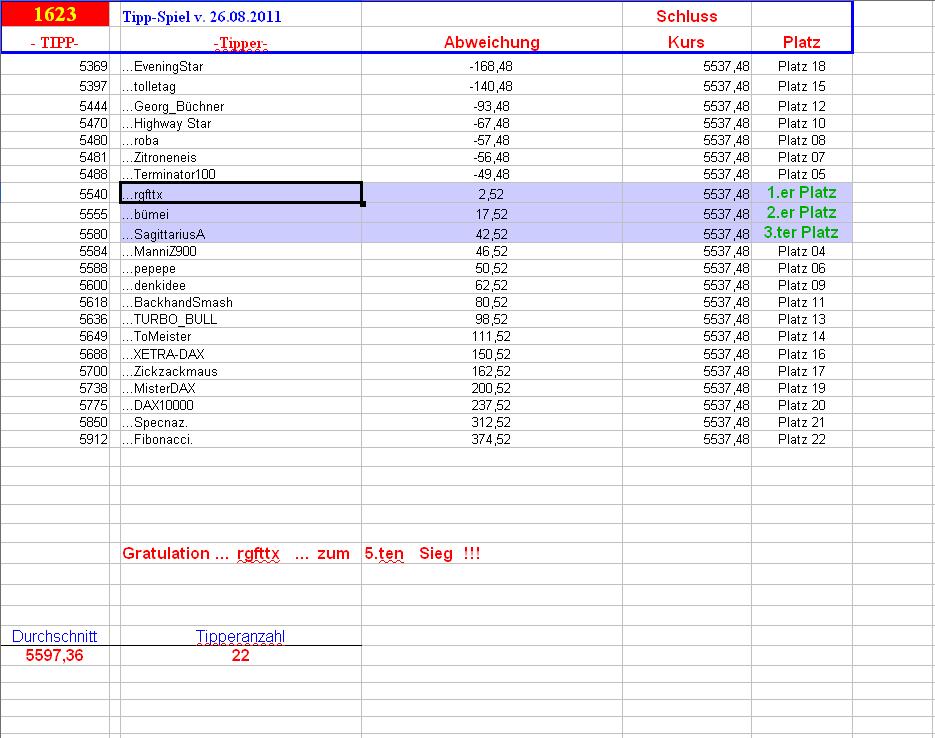The height and width of the screenshot is (738, 935).
Task: Select the tip value 5369
Action: click(55, 66)
